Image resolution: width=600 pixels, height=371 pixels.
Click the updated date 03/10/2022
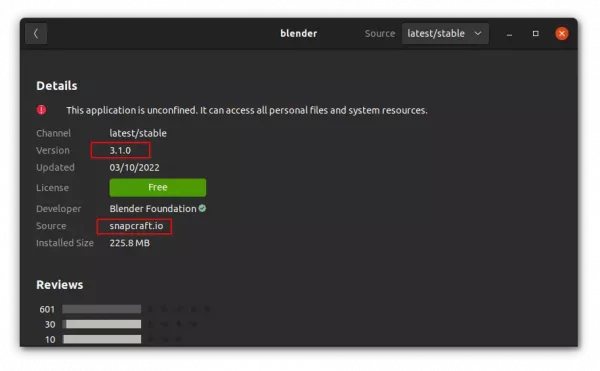pyautogui.click(x=134, y=168)
